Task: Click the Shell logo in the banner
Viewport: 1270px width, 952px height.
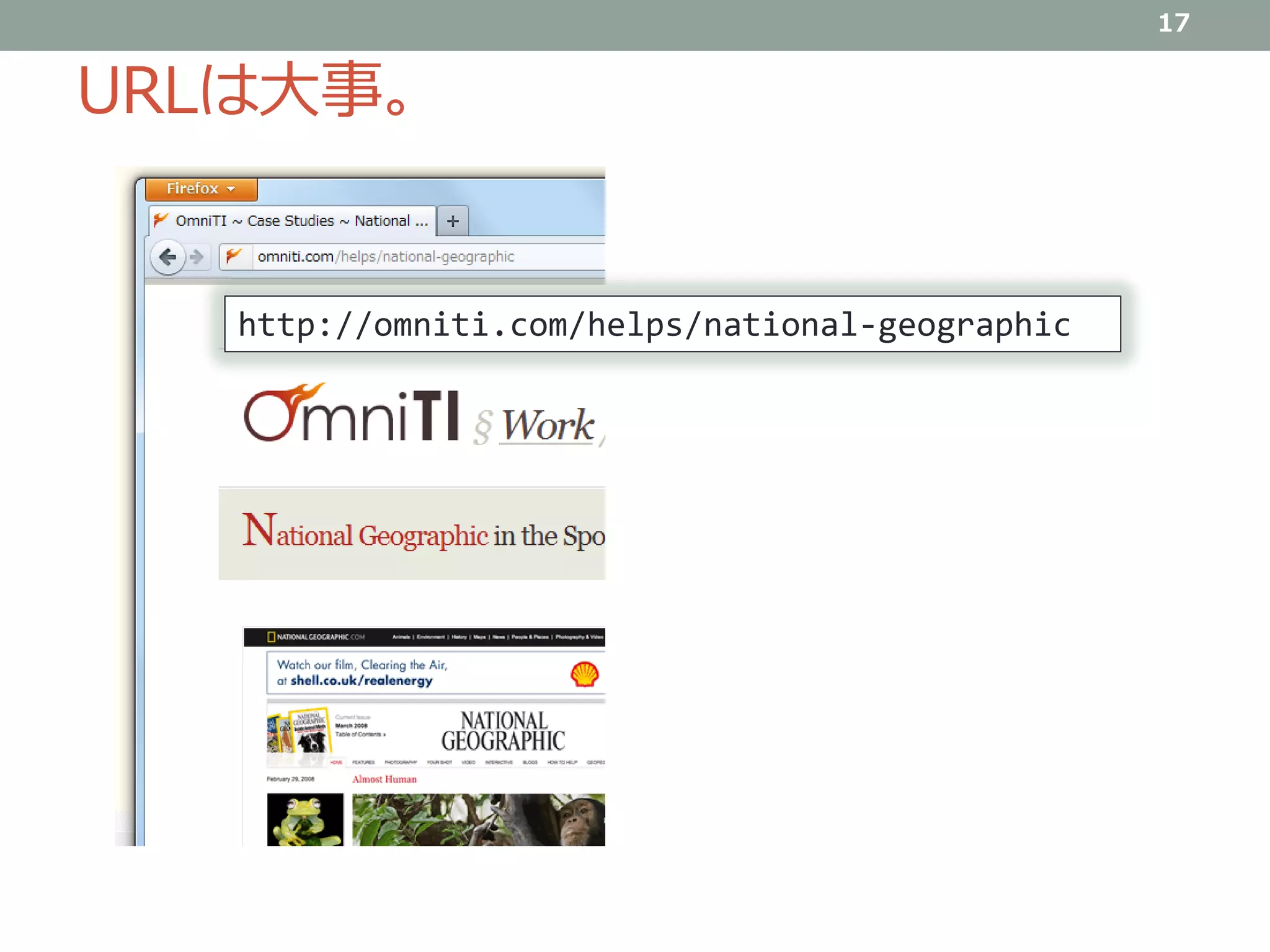Action: (x=584, y=674)
